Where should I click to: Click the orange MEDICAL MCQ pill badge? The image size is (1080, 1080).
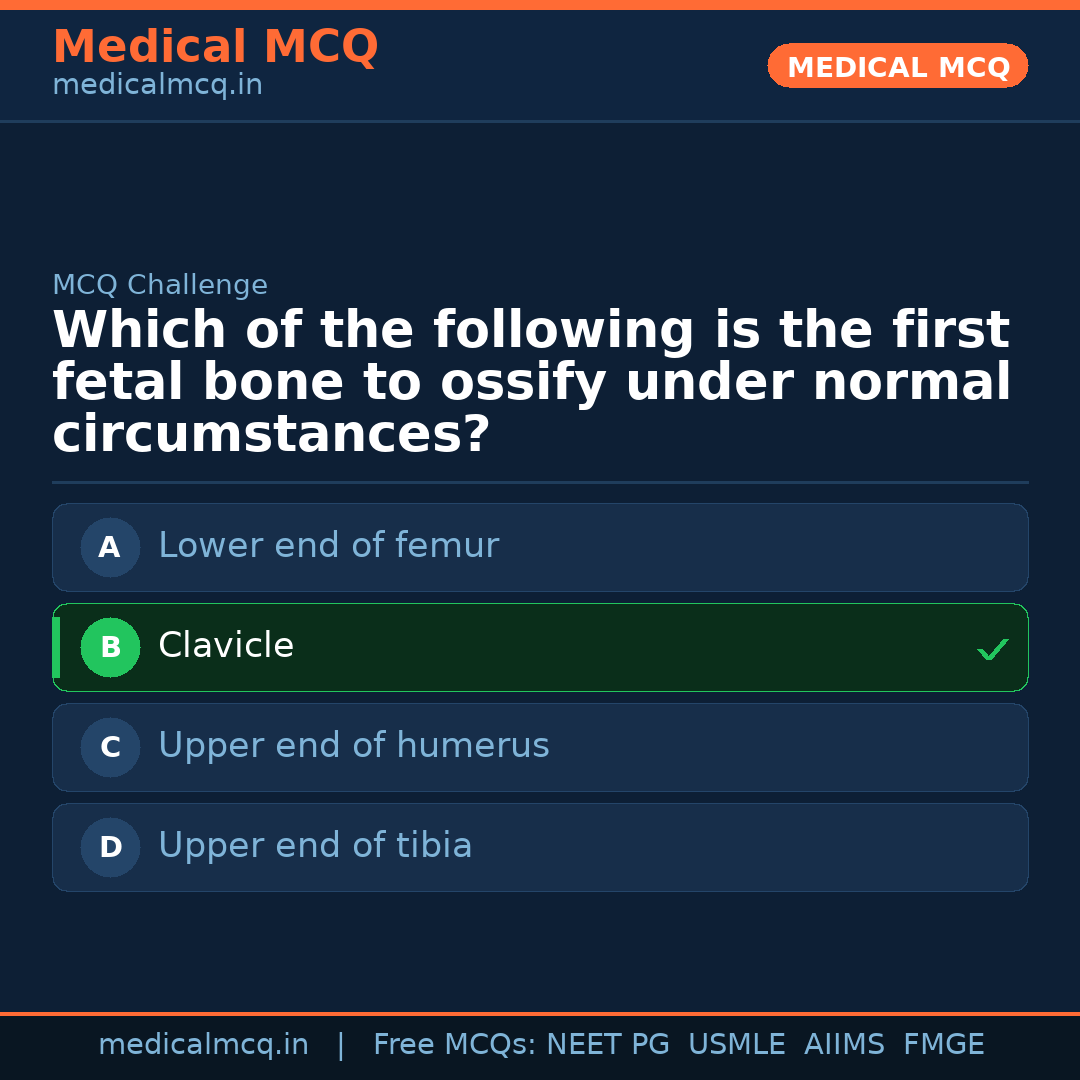pyautogui.click(x=897, y=66)
